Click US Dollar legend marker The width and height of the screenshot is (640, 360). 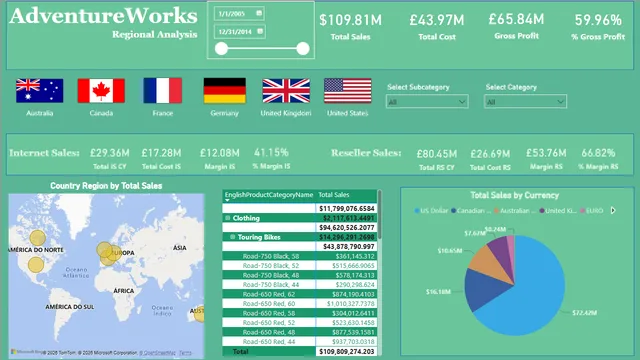coord(417,211)
